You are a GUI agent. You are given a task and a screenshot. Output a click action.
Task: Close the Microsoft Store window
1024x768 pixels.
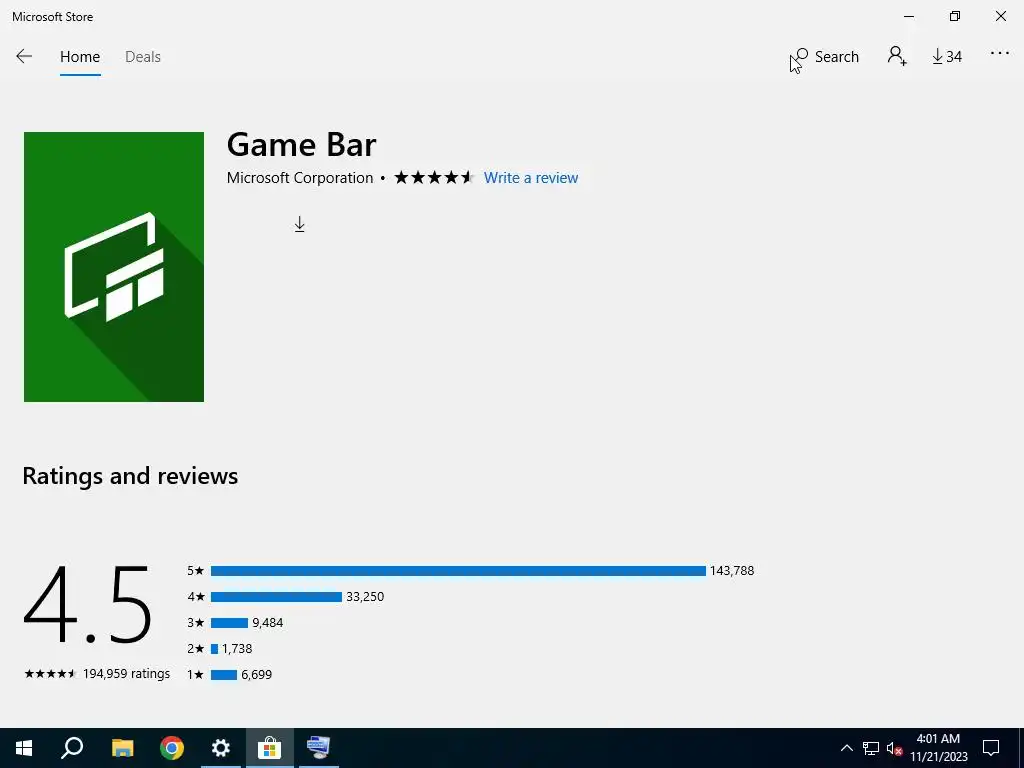click(x=1000, y=16)
